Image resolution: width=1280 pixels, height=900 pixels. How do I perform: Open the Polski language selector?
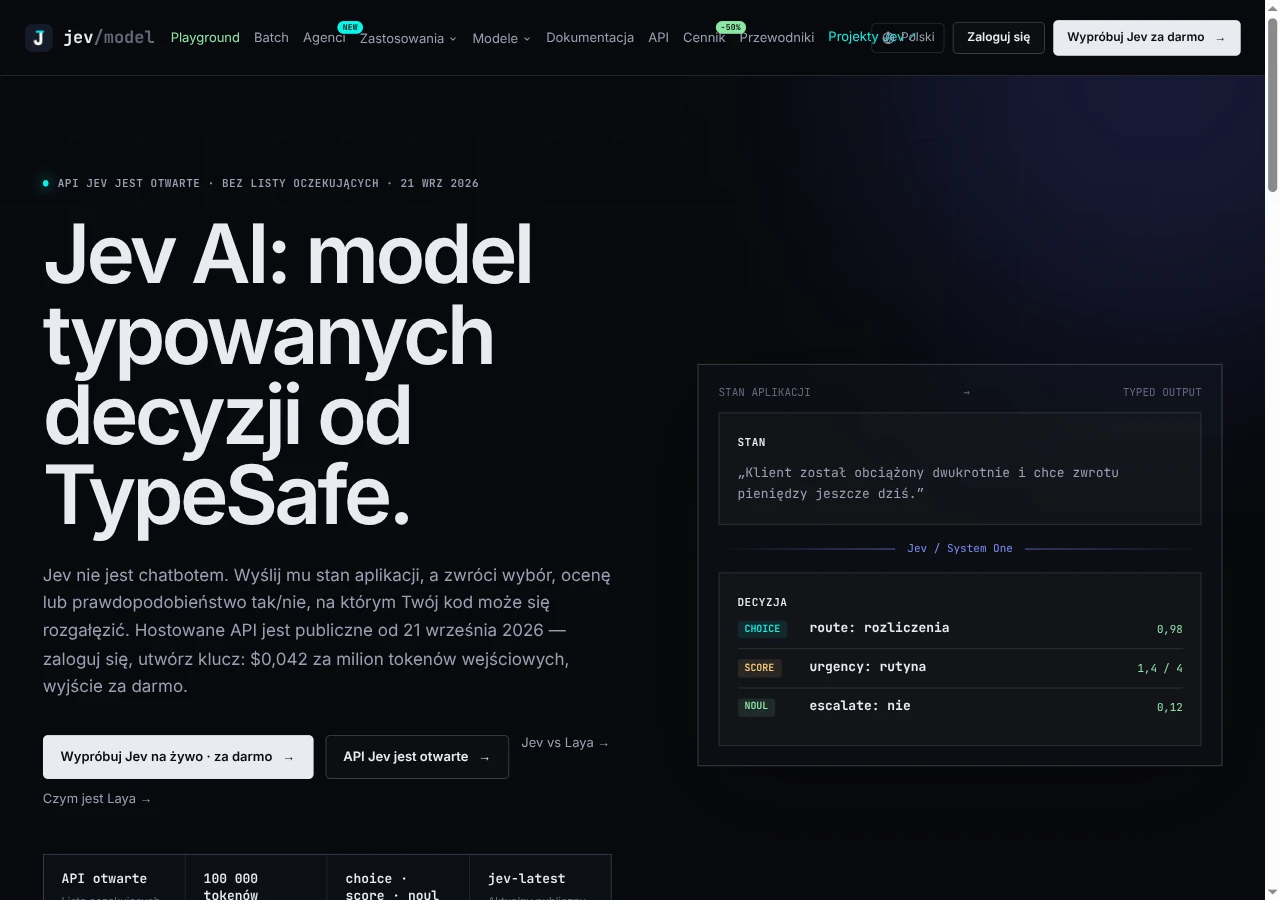click(x=908, y=37)
